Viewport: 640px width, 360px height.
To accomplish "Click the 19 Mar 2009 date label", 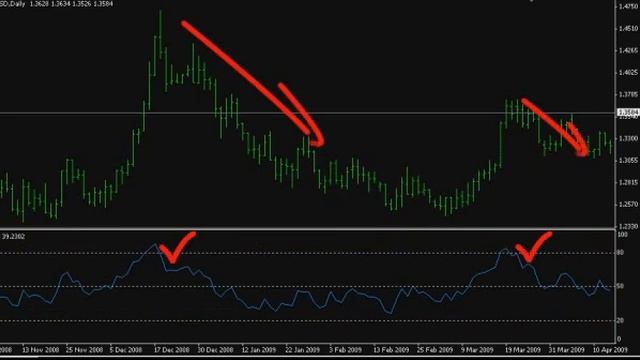I will point(522,350).
